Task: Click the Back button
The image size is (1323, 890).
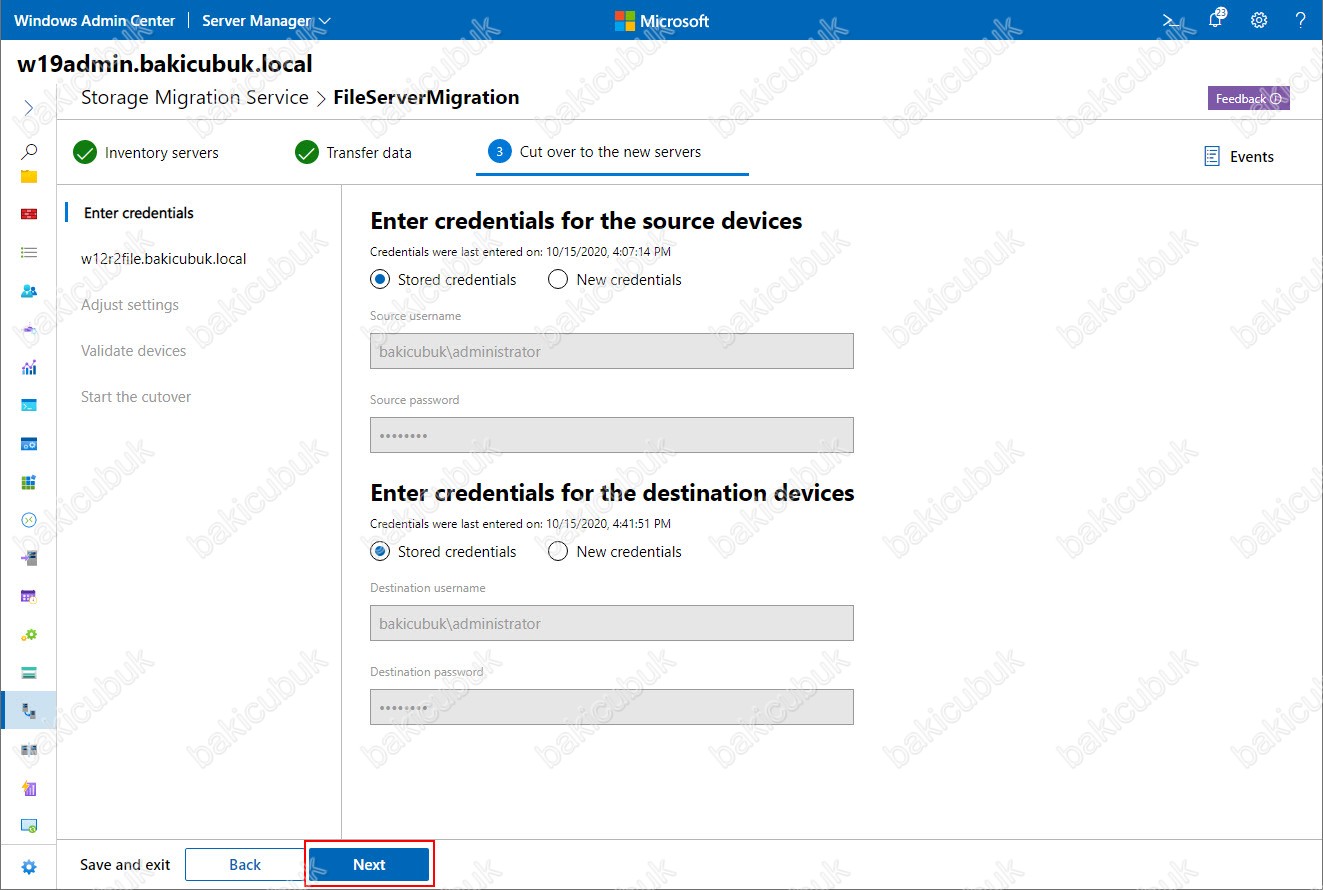Action: [x=245, y=865]
